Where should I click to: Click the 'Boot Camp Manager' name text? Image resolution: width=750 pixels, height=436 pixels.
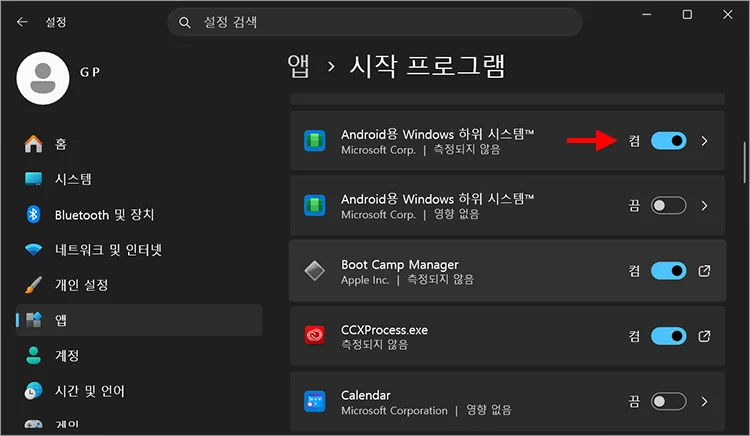399,264
